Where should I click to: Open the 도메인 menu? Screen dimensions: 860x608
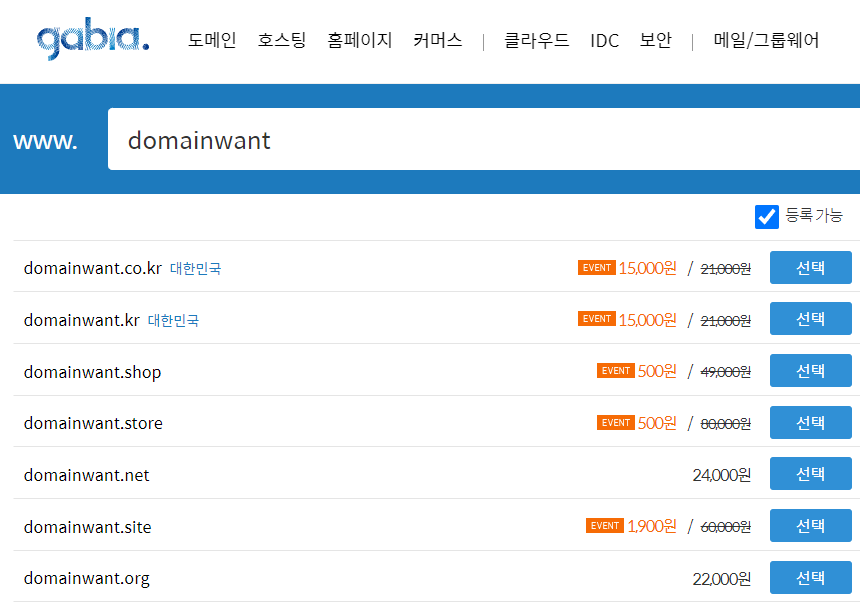tap(212, 40)
